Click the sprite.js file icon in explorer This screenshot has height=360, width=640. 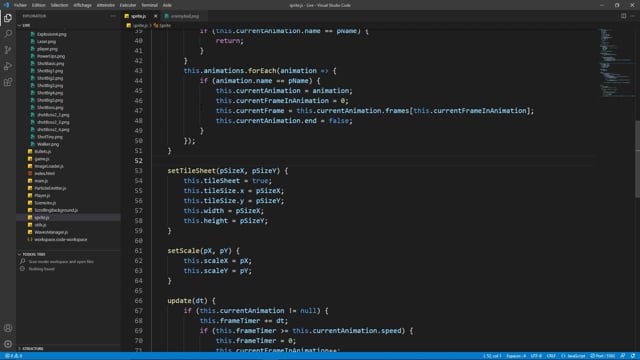point(30,218)
